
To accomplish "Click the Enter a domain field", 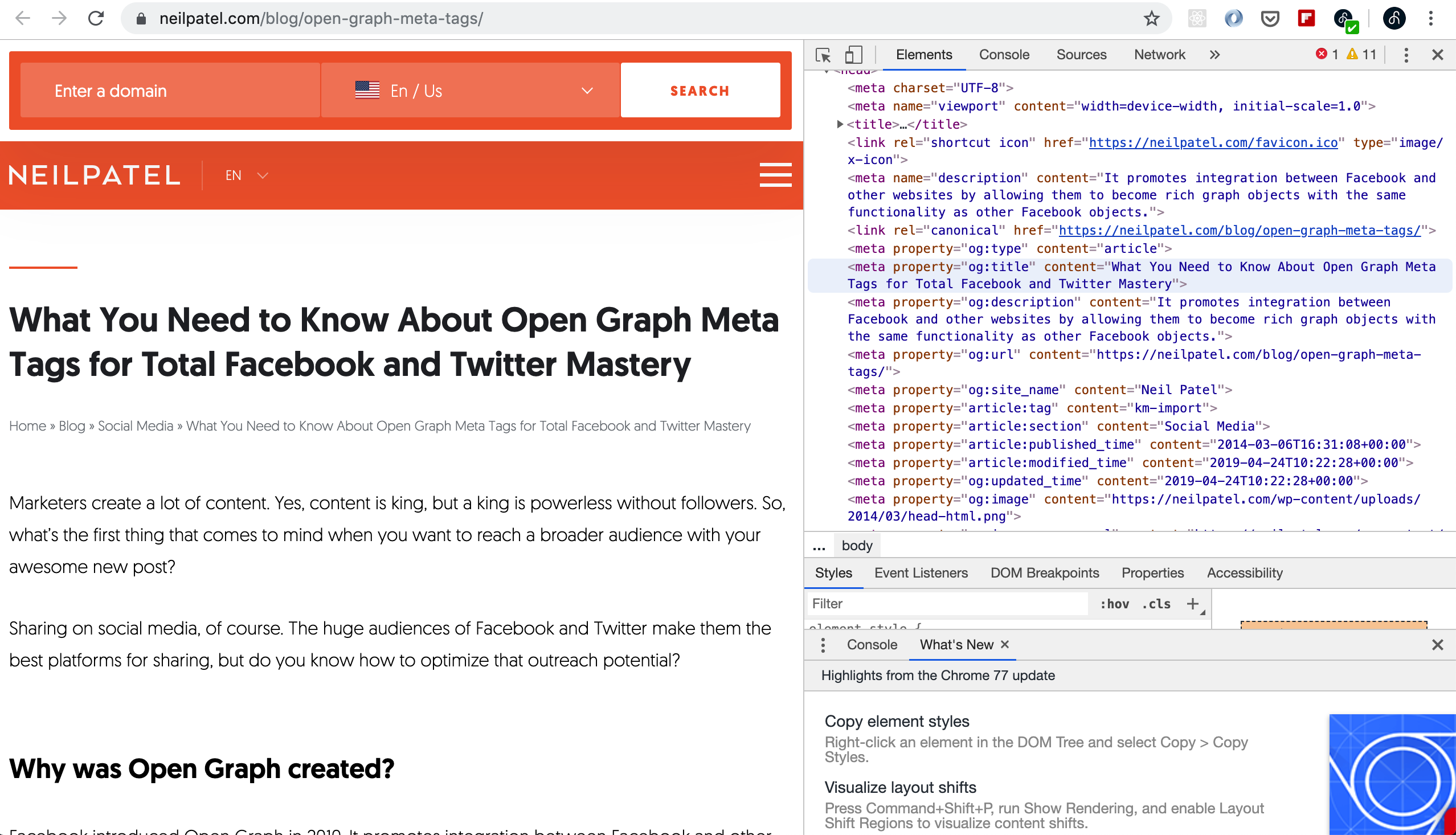I will 170,91.
